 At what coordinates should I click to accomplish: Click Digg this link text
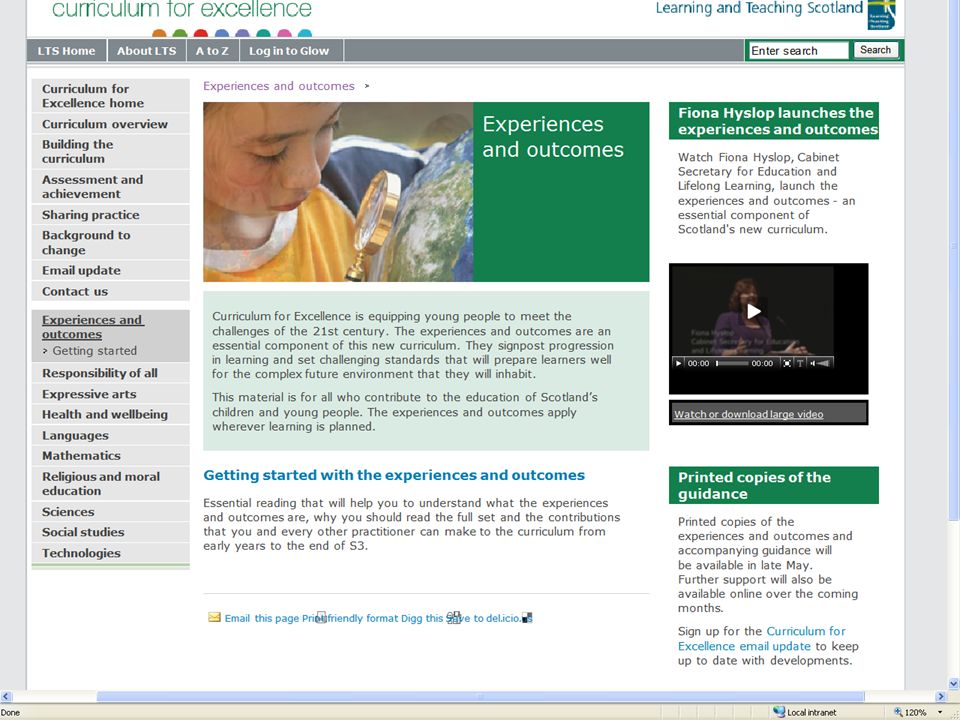422,618
